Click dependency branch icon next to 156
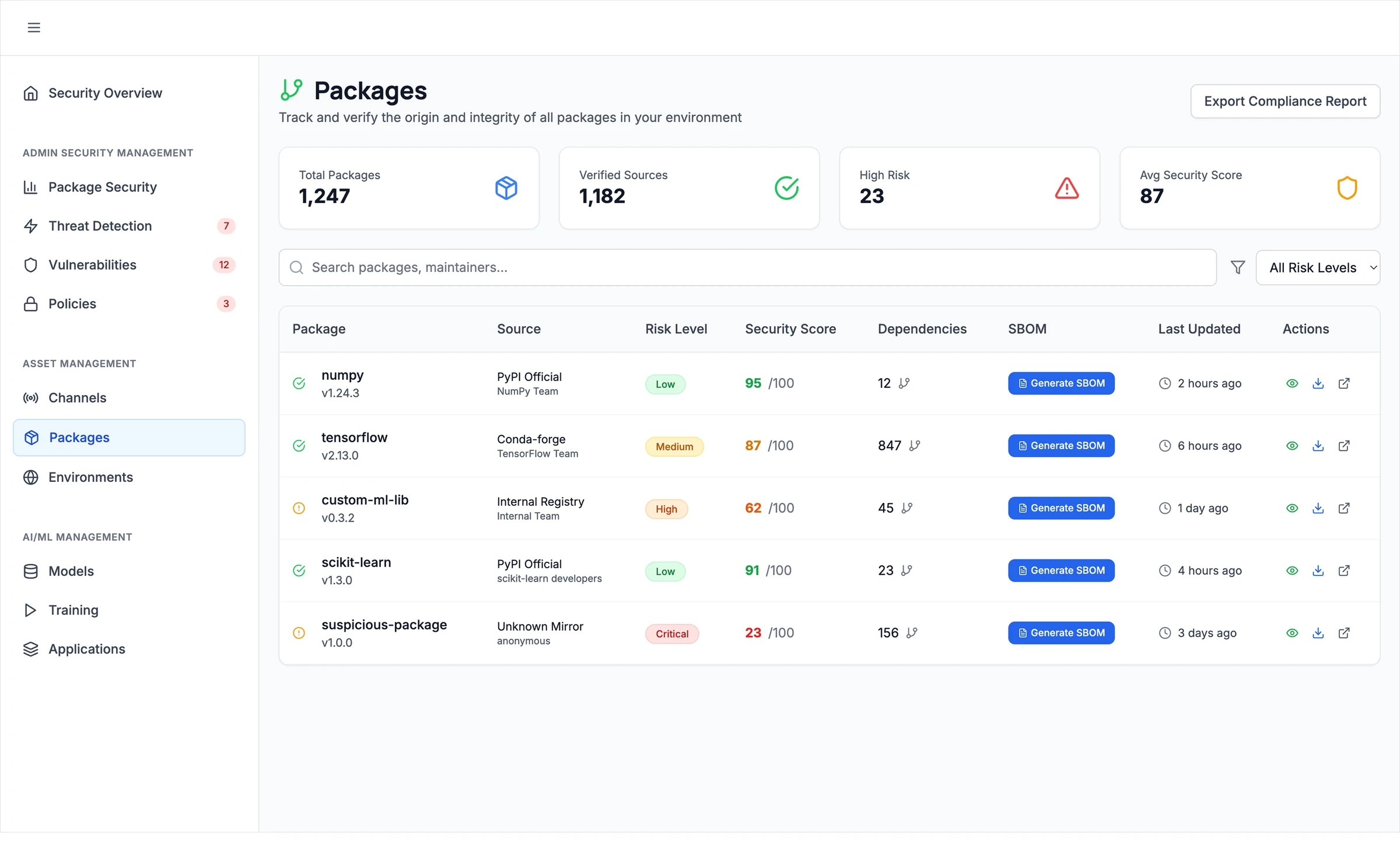 [x=912, y=633]
